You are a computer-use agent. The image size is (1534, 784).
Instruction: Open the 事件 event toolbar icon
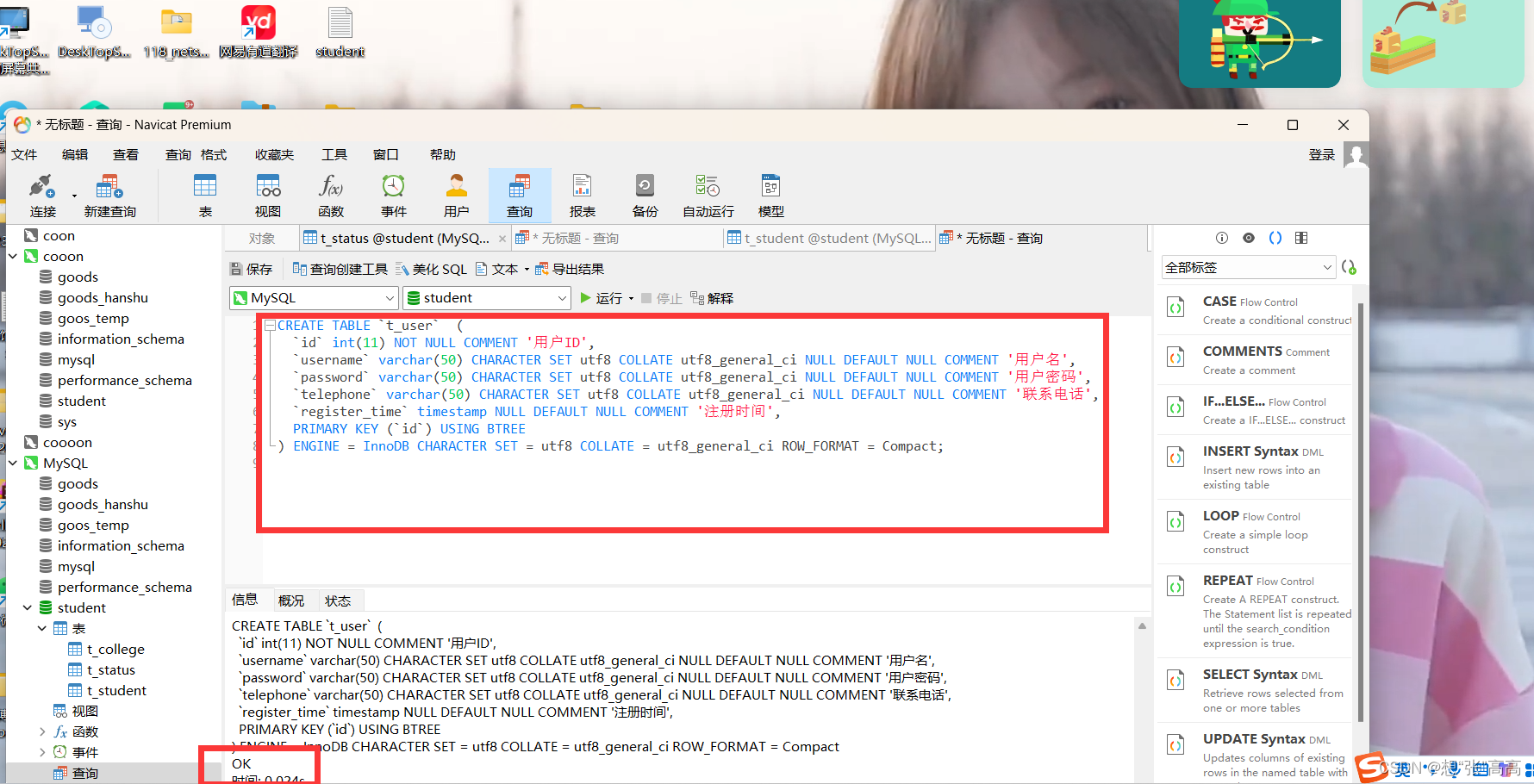click(394, 195)
